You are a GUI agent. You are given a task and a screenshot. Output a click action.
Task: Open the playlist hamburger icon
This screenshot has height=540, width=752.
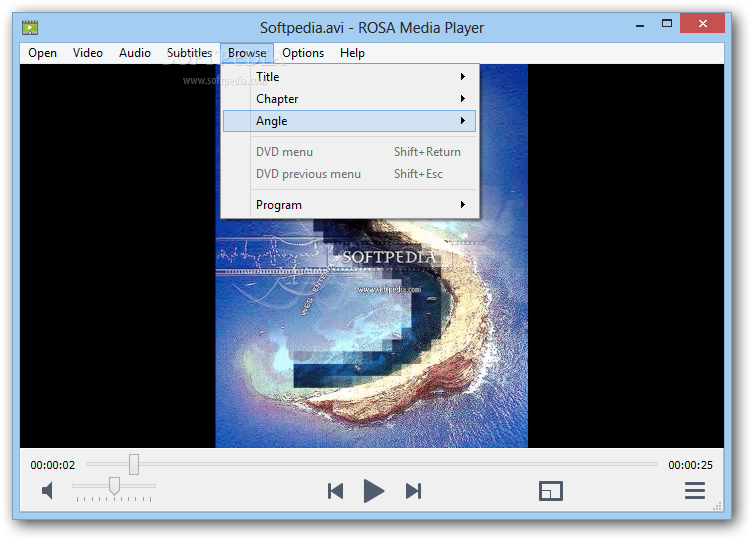click(694, 491)
